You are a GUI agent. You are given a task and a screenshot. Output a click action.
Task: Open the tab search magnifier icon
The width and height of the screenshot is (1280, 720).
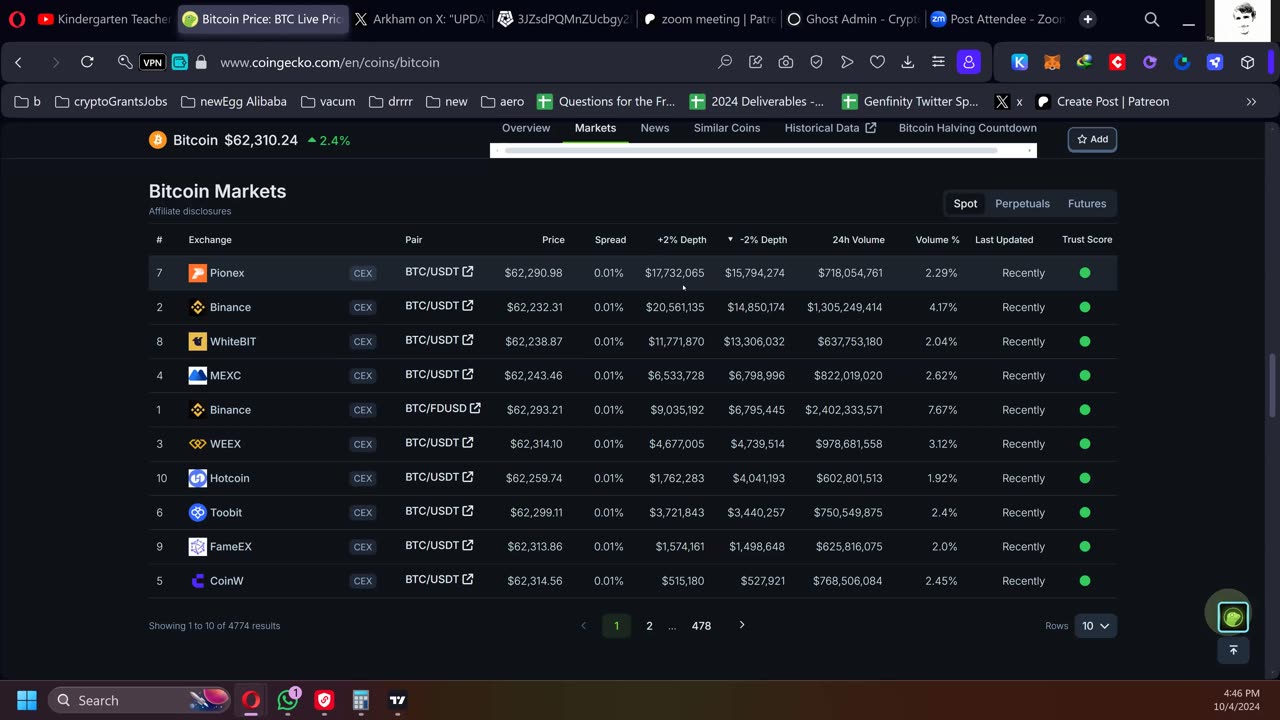1152,19
